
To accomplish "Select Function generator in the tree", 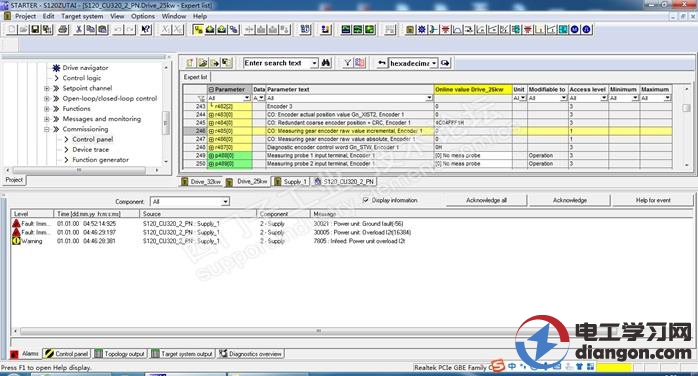I will (x=101, y=160).
